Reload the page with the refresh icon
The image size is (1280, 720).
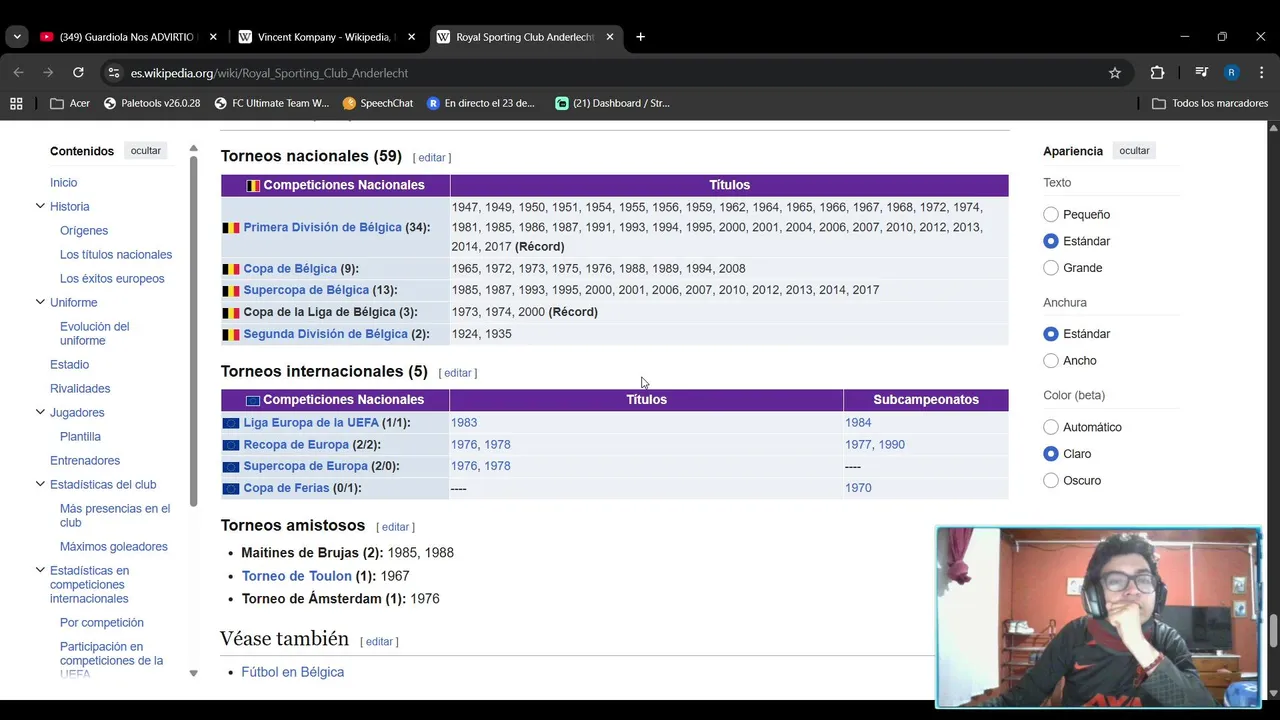point(78,73)
